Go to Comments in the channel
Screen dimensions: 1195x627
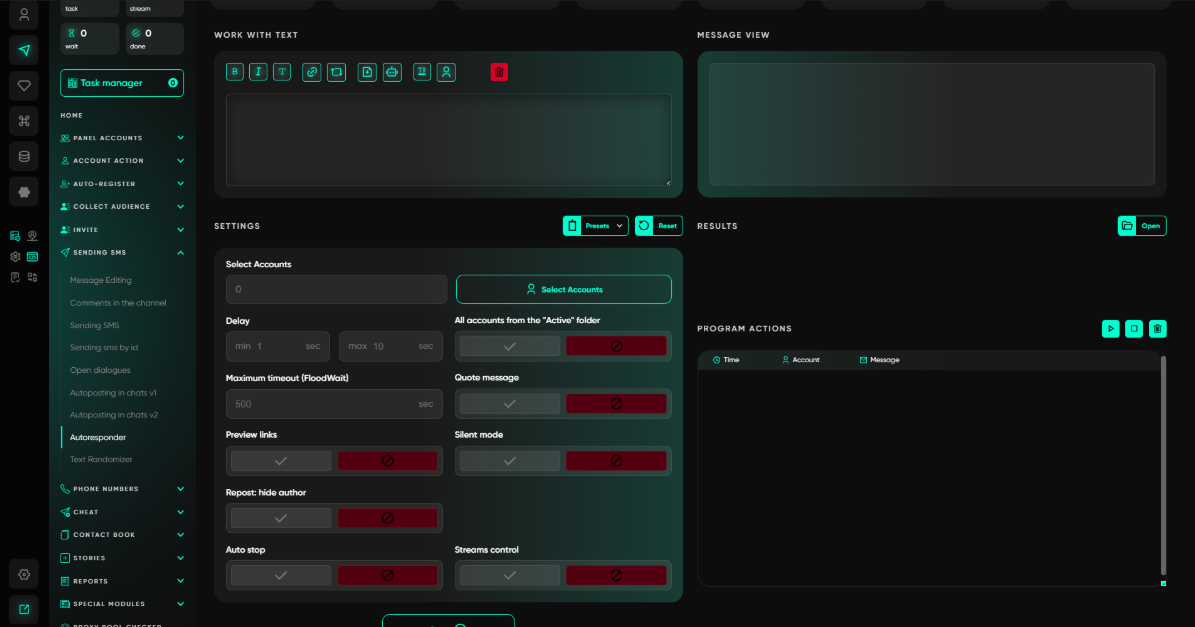(x=118, y=302)
